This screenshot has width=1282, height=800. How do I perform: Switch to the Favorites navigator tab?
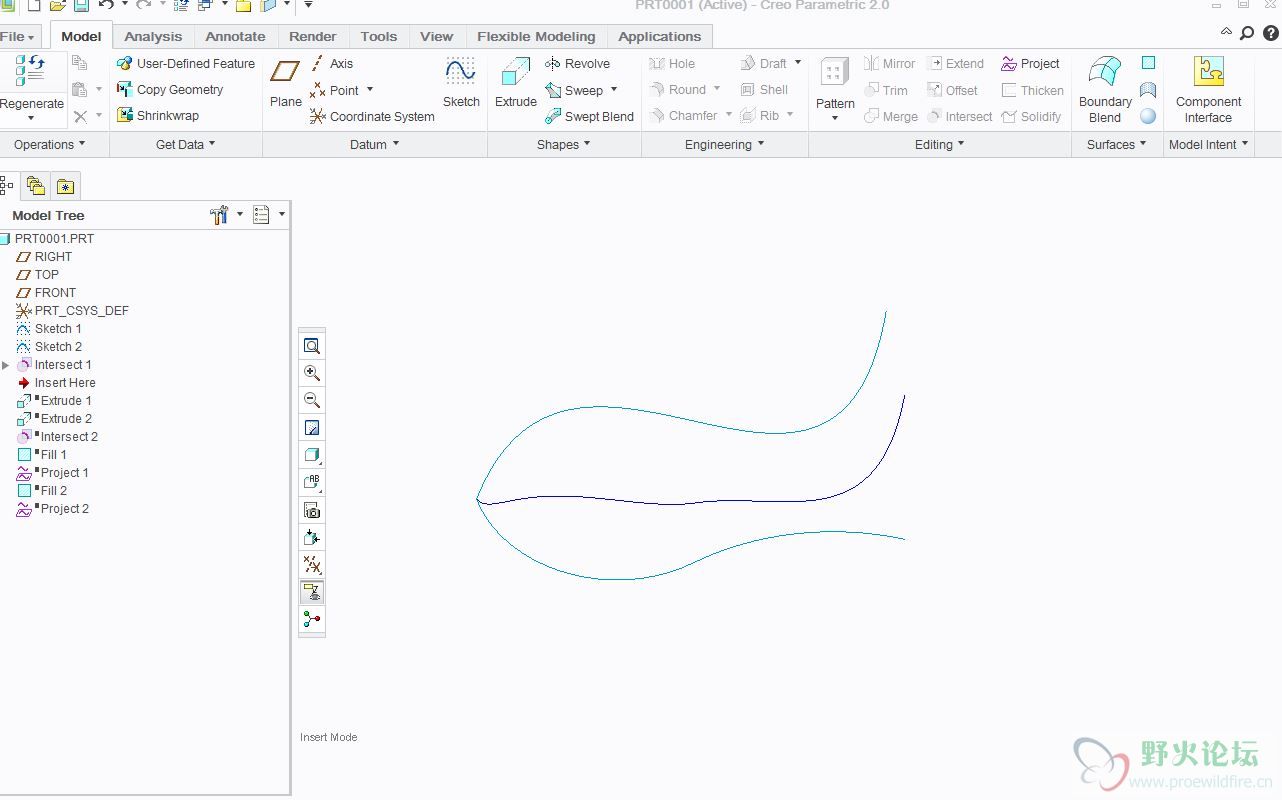tap(65, 186)
